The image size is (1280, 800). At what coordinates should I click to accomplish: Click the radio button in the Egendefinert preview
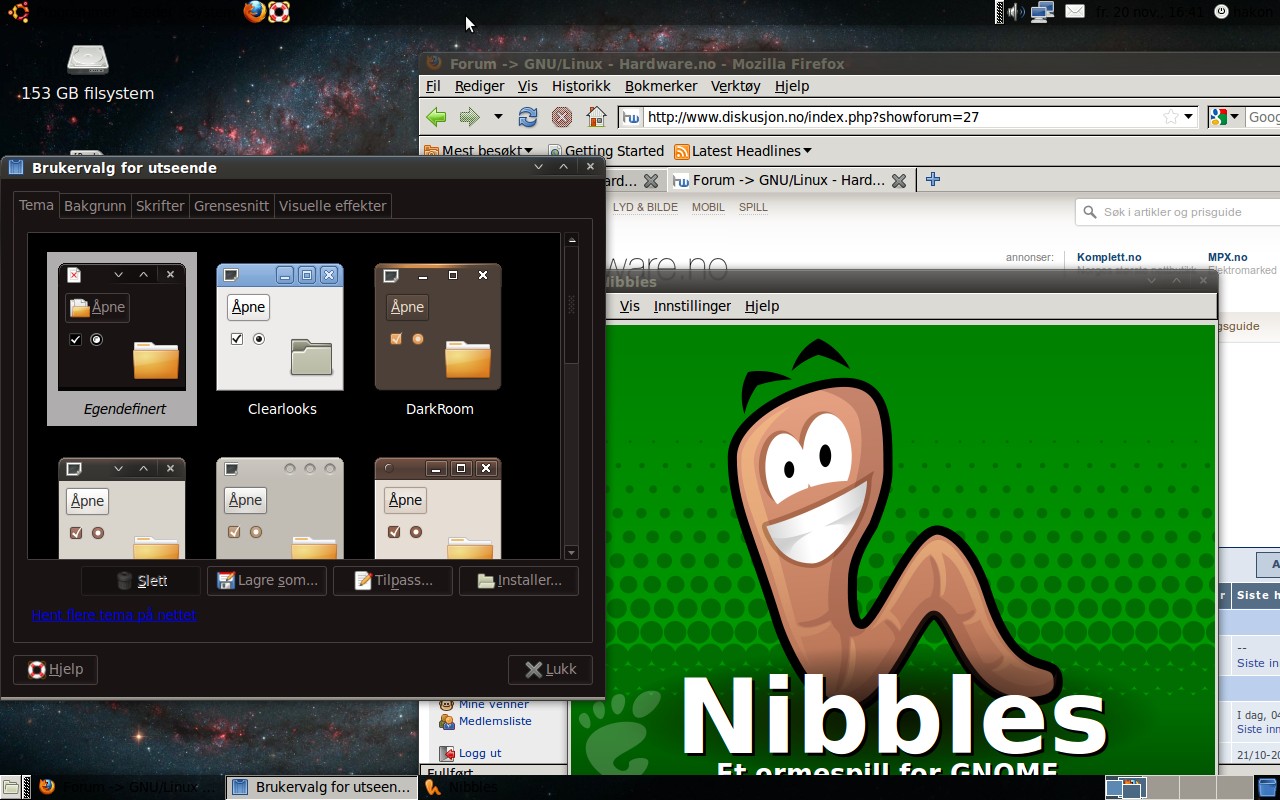tap(96, 340)
